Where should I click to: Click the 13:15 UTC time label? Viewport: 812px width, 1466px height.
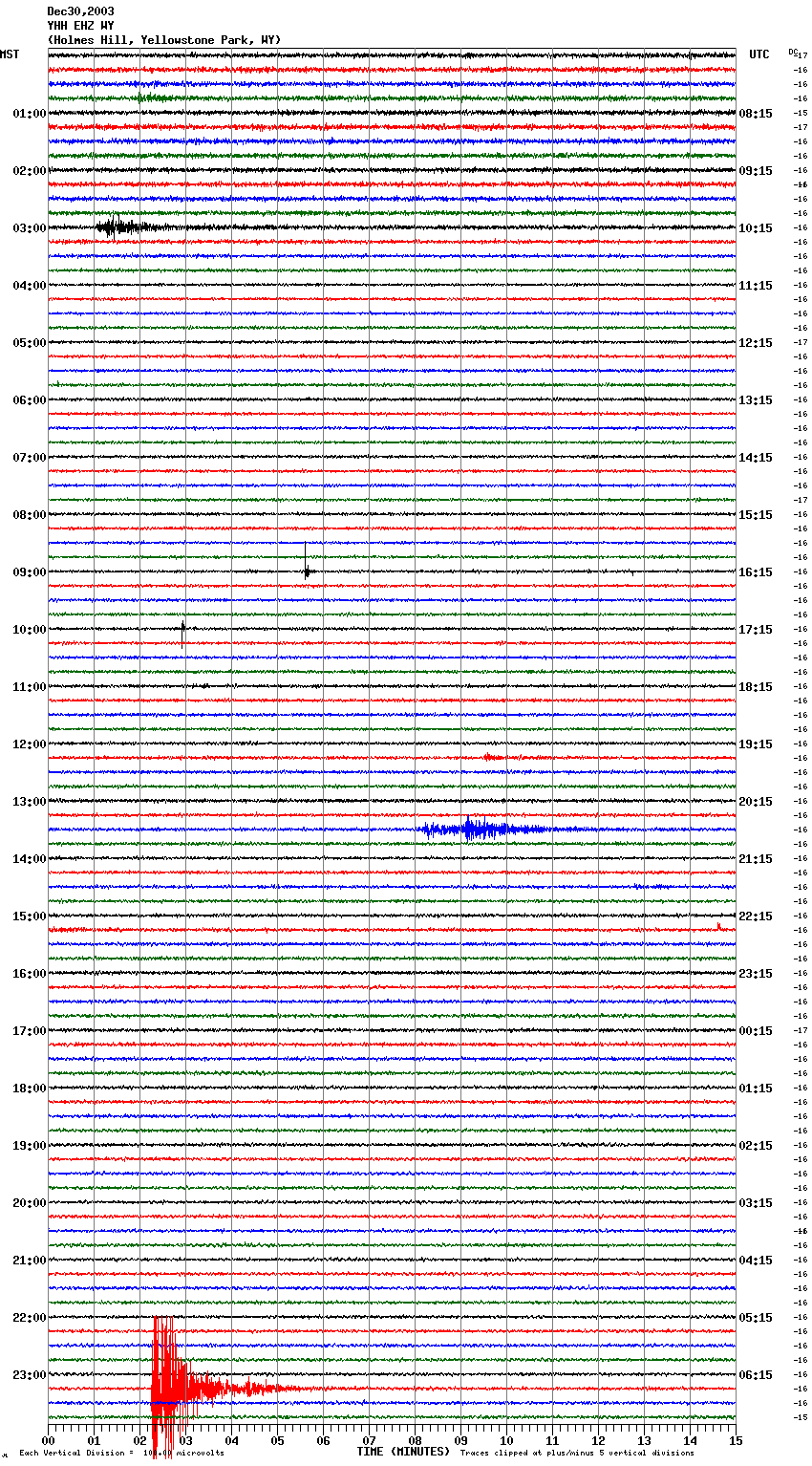(756, 400)
